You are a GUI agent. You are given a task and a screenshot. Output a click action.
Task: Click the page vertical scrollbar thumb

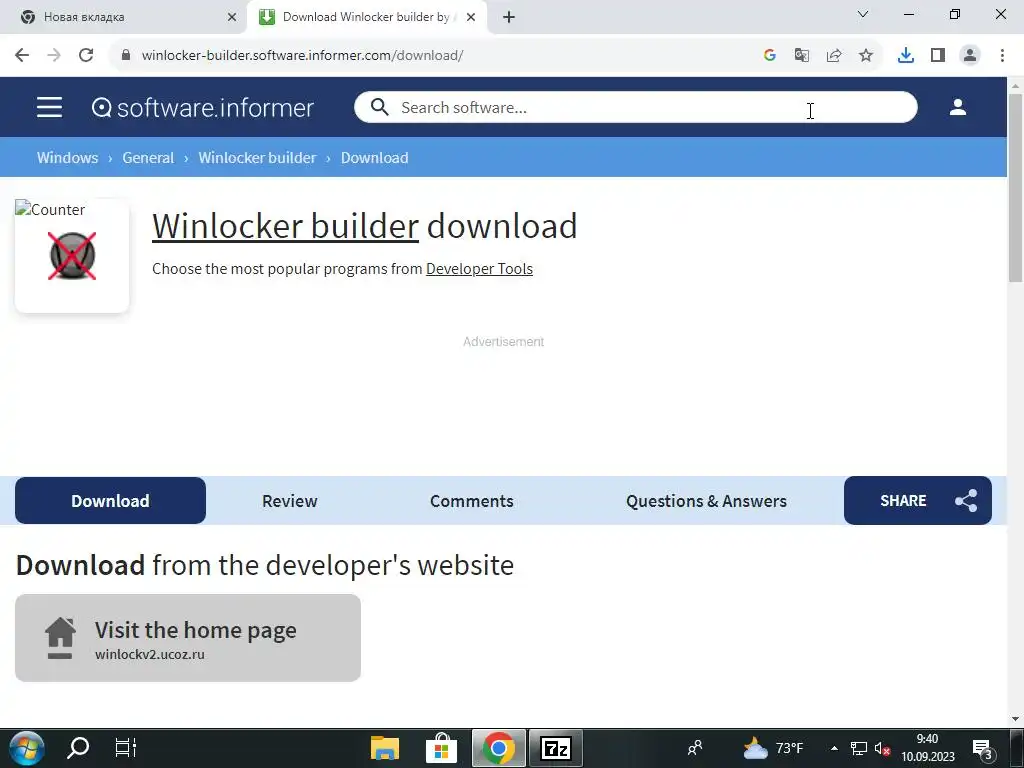point(1015,188)
